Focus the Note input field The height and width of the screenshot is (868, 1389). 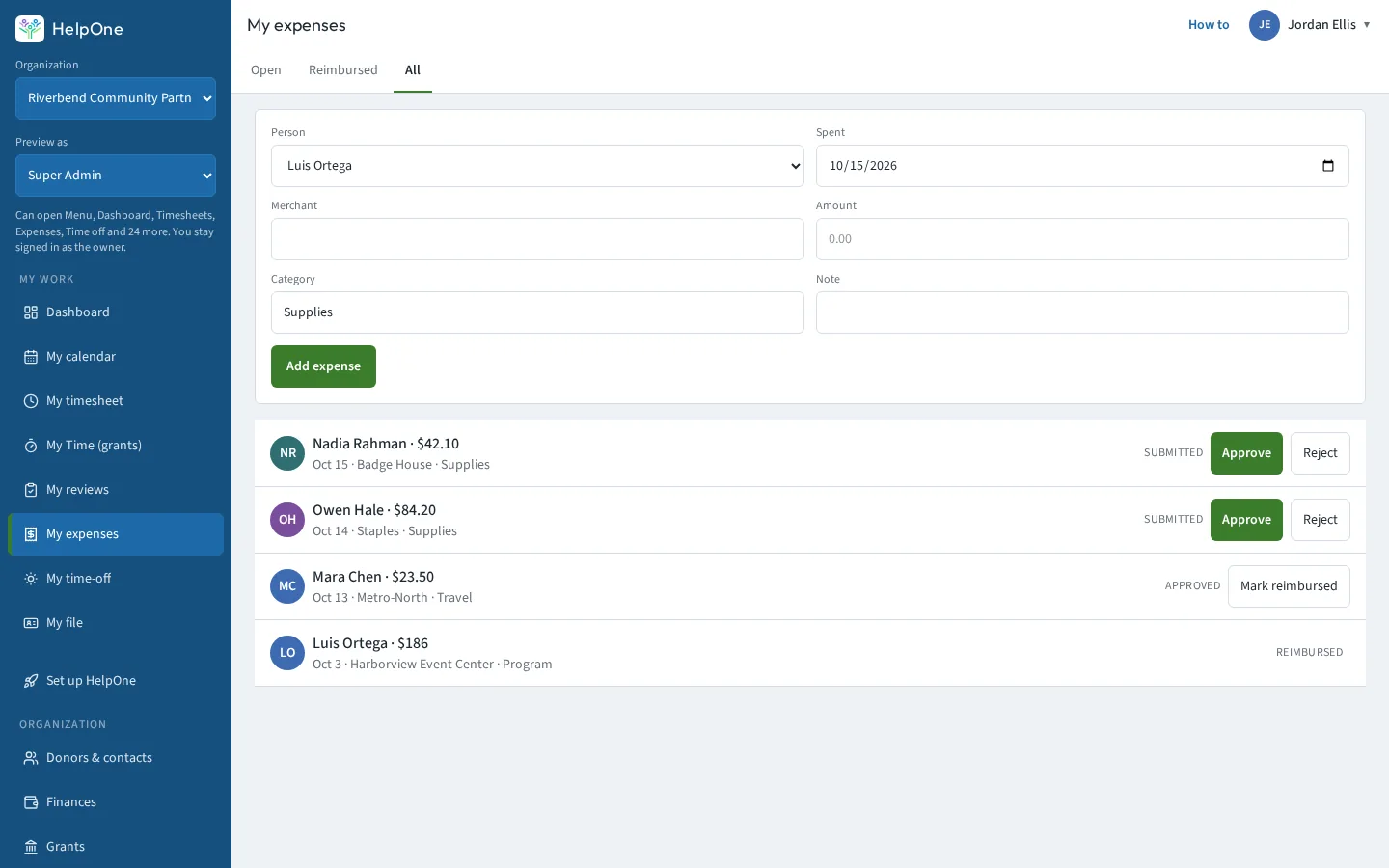(x=1082, y=312)
